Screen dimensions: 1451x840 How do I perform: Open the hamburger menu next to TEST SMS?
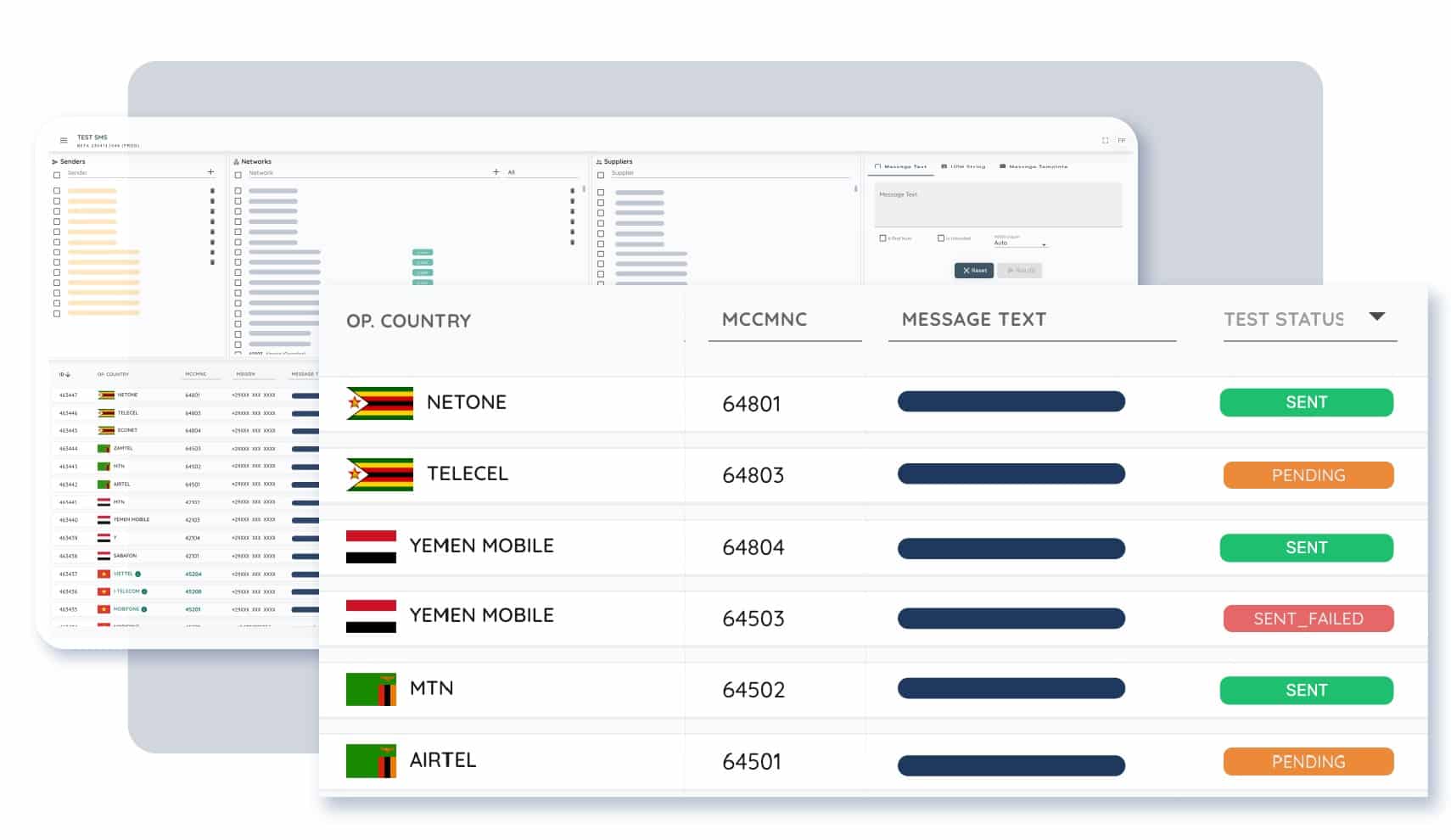(64, 138)
